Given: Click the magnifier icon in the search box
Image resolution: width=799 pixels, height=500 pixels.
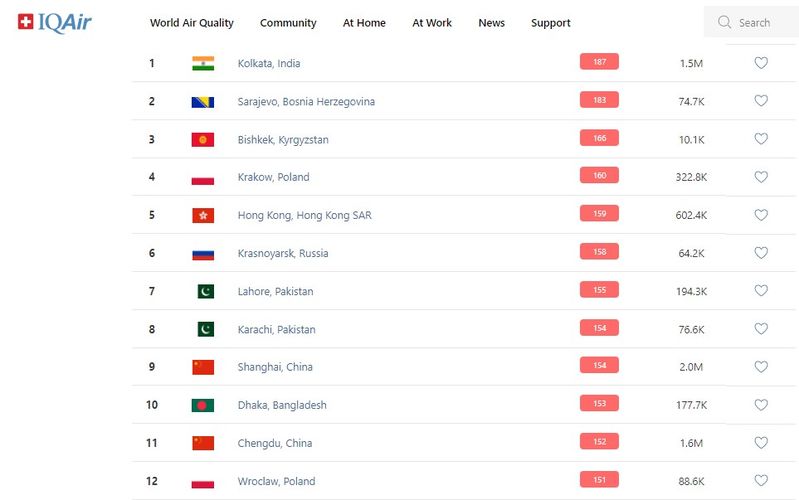Looking at the screenshot, I should click(724, 22).
